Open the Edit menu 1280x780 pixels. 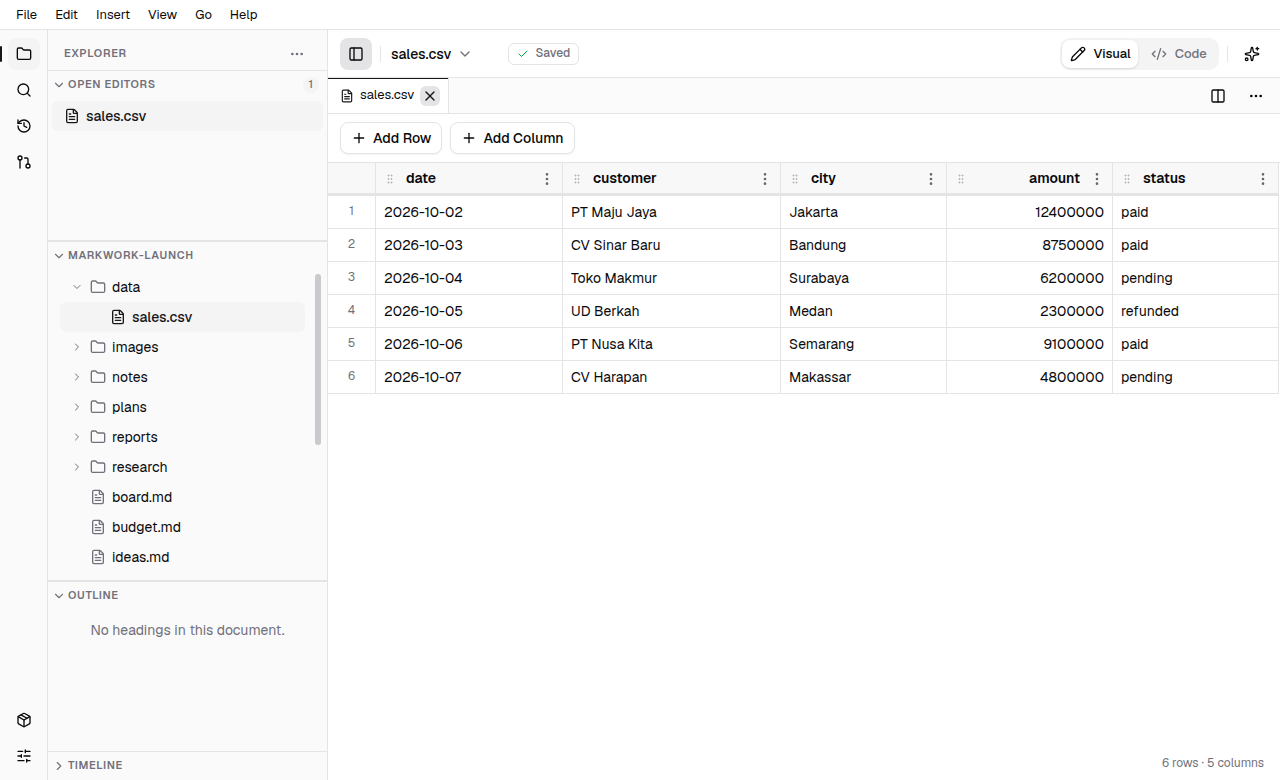click(66, 15)
